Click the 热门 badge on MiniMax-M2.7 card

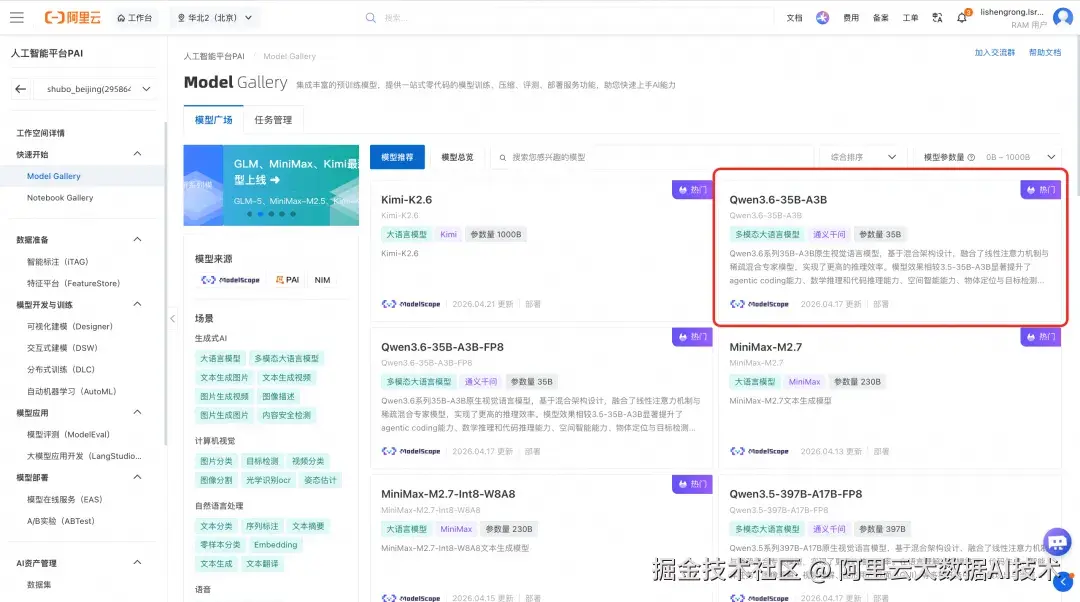click(1041, 337)
